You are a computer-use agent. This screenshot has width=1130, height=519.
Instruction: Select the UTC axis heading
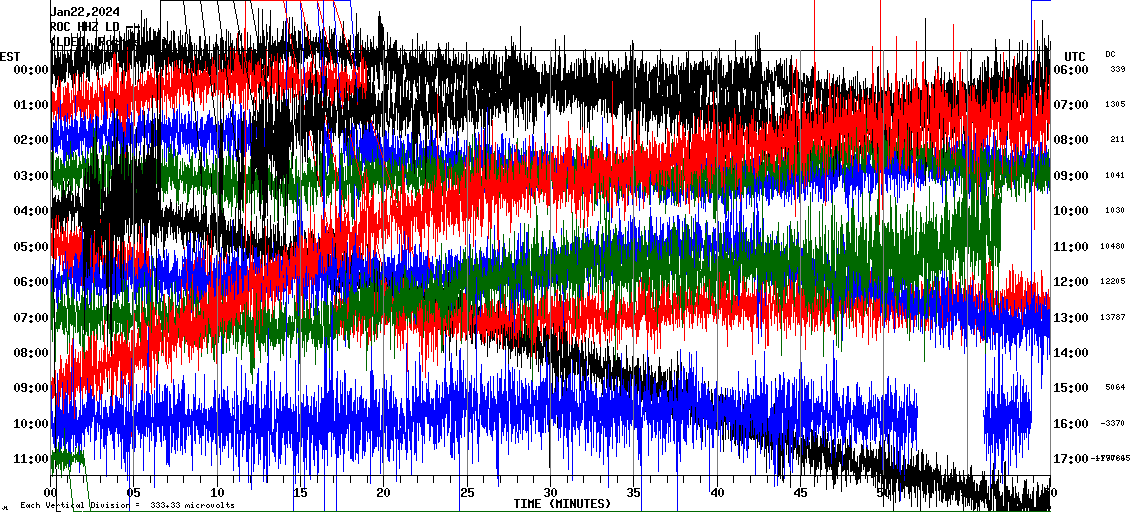tap(1075, 56)
